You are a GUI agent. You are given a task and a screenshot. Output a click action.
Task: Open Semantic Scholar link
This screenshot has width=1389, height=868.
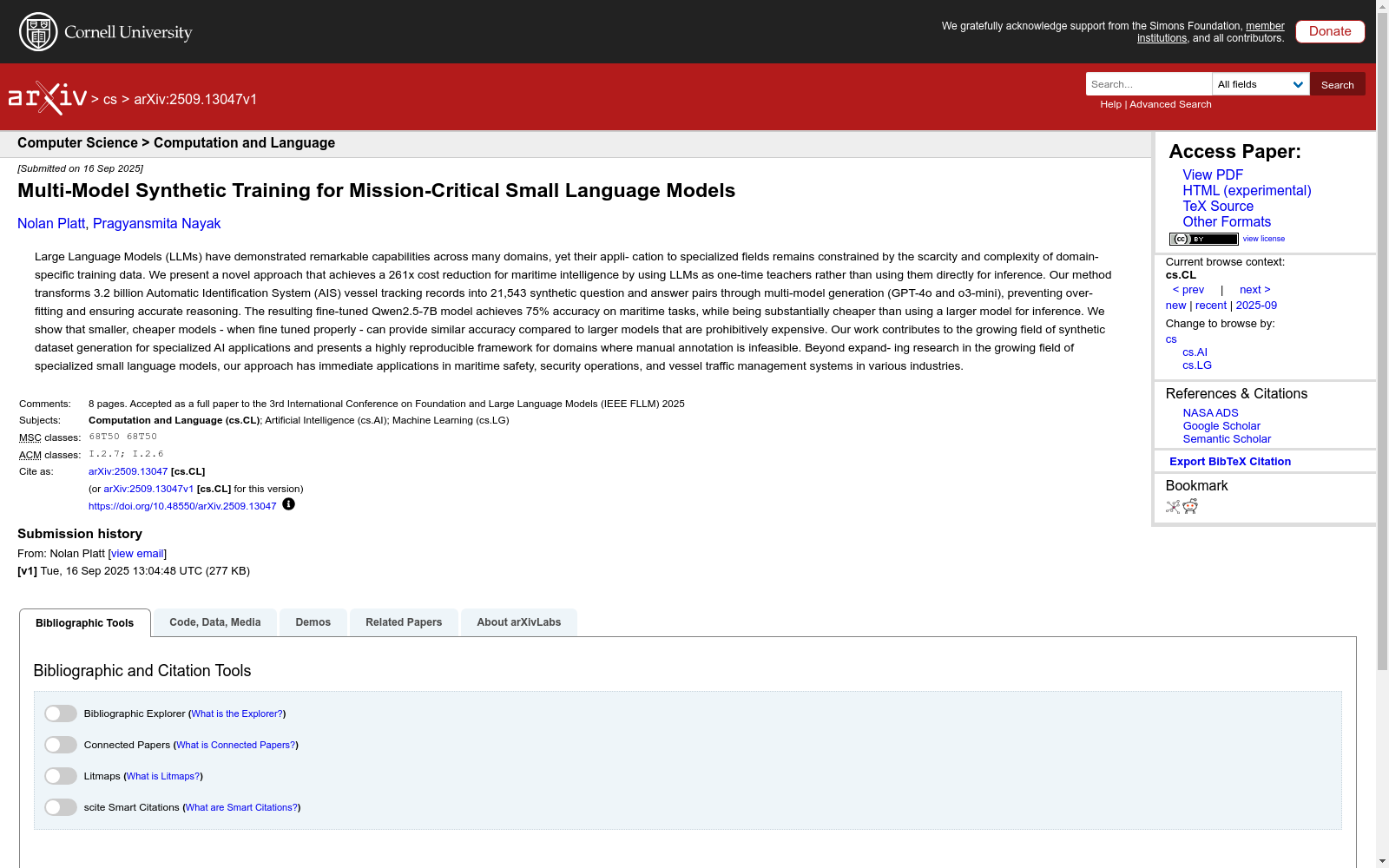1227,439
